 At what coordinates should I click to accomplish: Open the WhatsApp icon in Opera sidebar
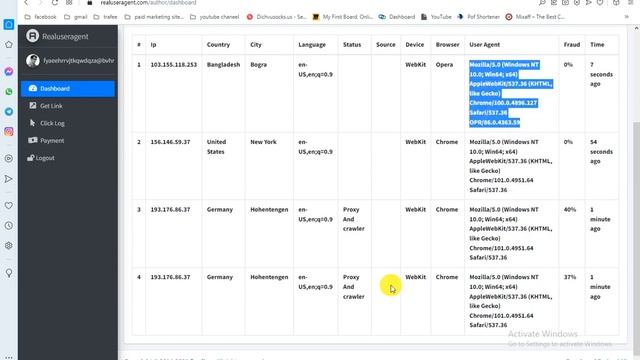(x=9, y=91)
